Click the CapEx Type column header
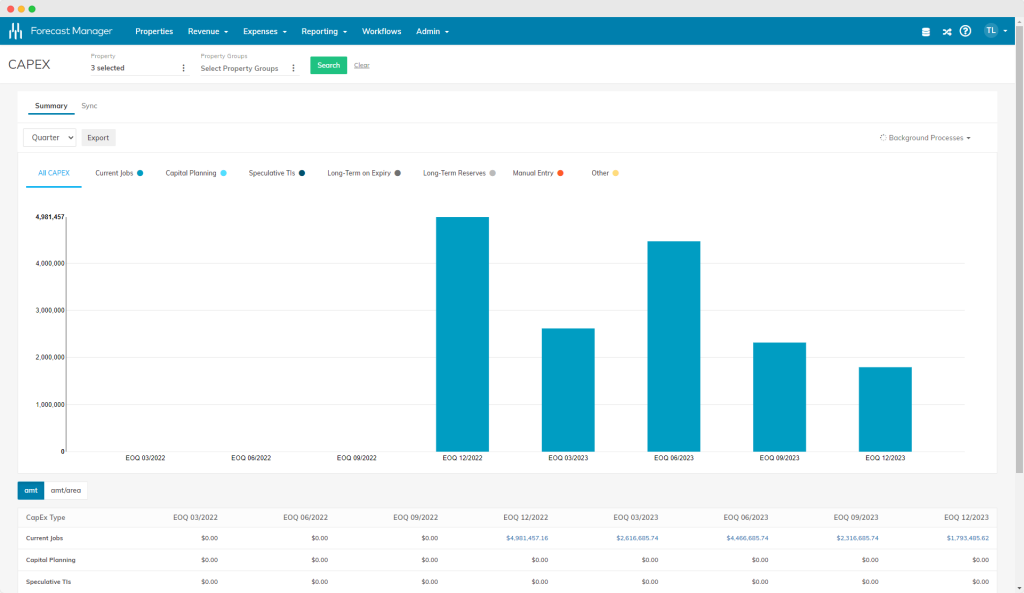Image resolution: width=1024 pixels, height=593 pixels. coord(46,517)
